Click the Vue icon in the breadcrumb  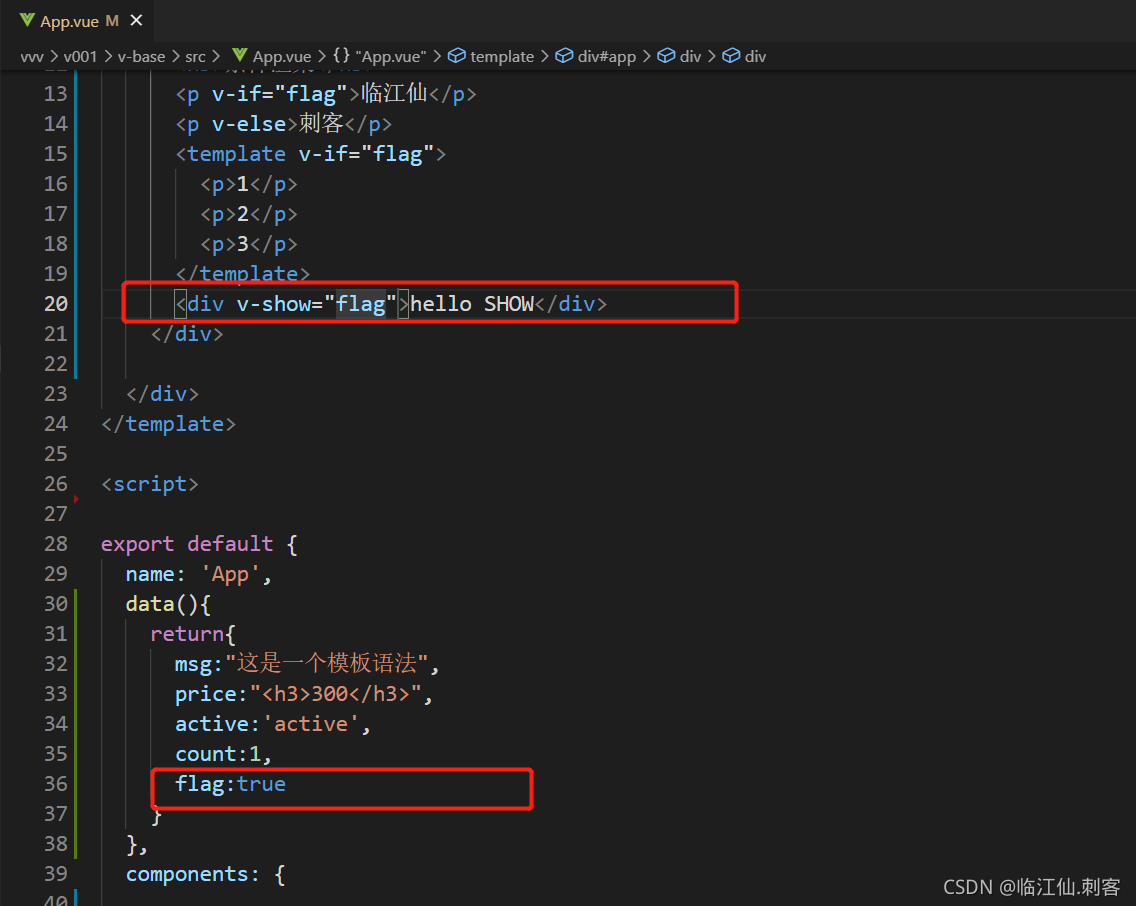point(240,56)
